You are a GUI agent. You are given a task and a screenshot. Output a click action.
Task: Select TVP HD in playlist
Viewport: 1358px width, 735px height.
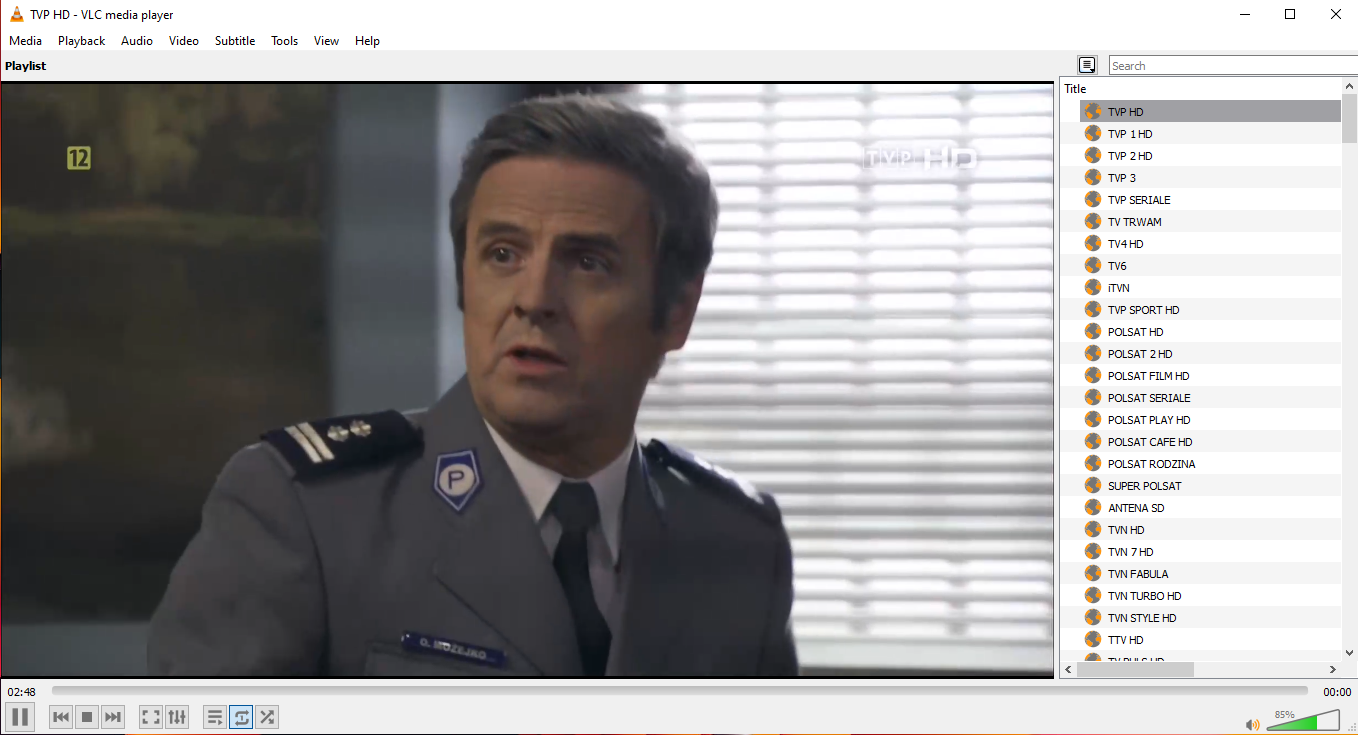(1210, 112)
